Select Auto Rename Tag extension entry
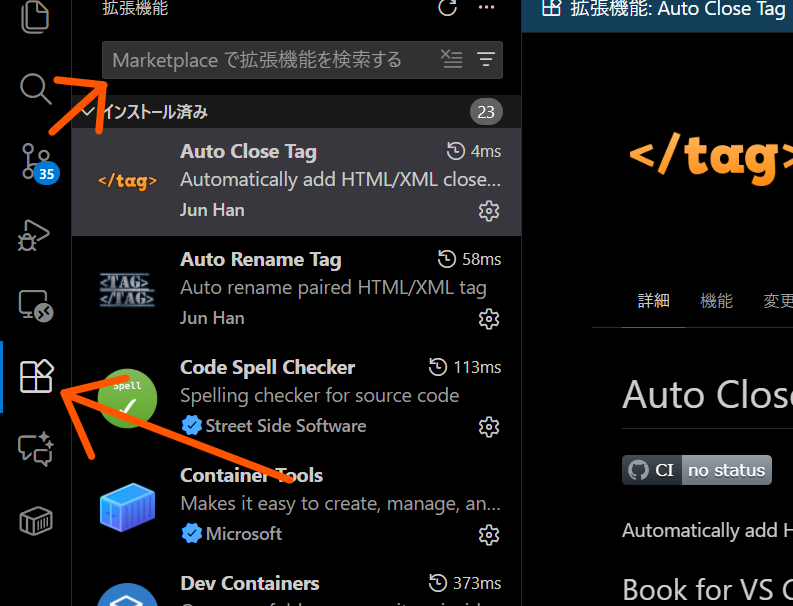 pyautogui.click(x=296, y=289)
